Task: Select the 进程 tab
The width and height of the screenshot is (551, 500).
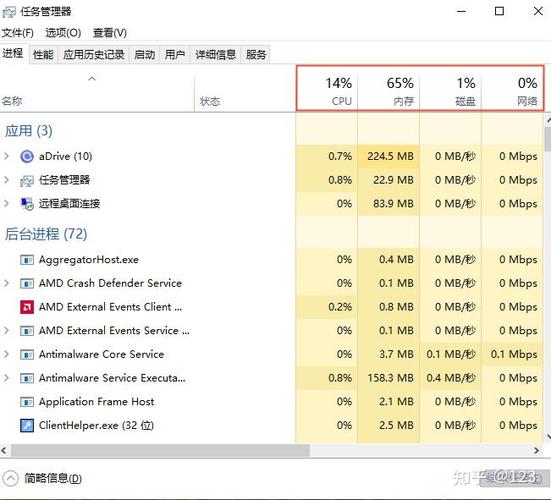Action: (x=13, y=53)
